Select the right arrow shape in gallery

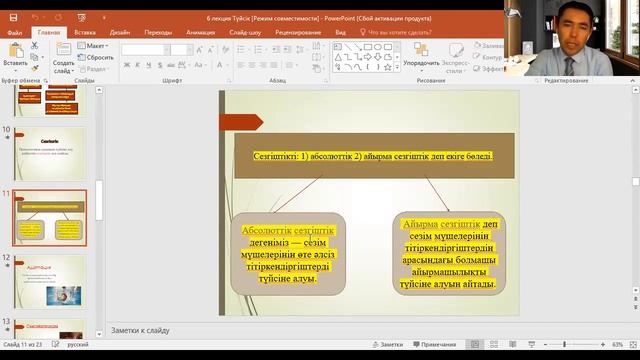coord(368,57)
